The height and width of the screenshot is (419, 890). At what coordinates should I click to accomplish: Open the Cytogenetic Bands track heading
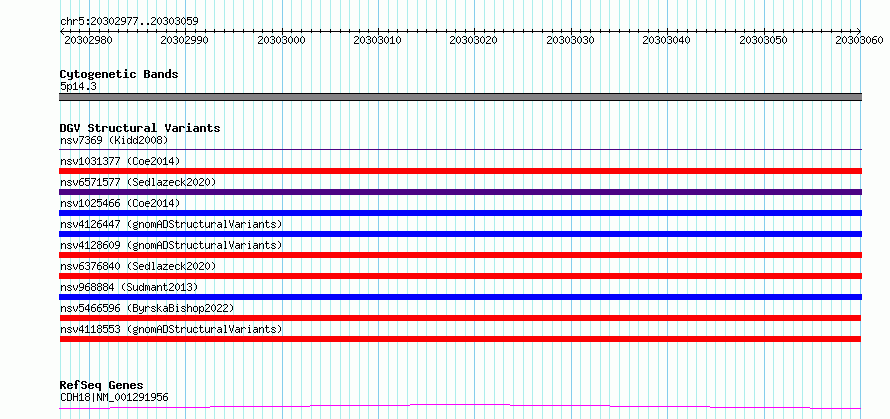click(119, 74)
